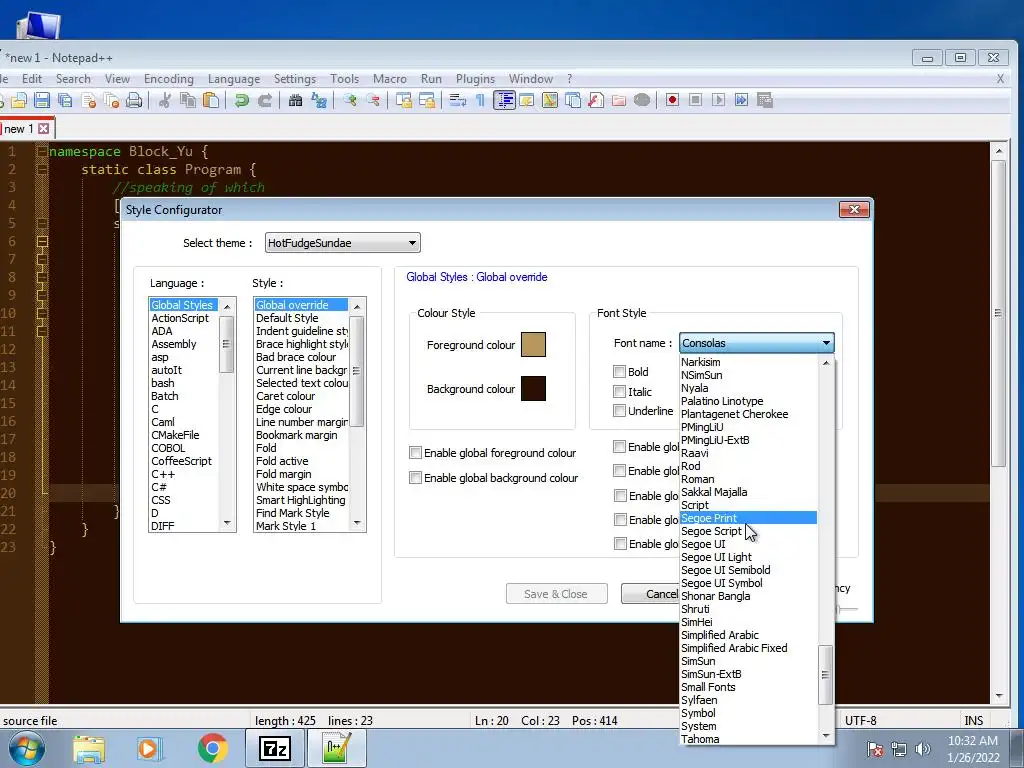Click the Cut scissors toolbar icon

[x=165, y=100]
